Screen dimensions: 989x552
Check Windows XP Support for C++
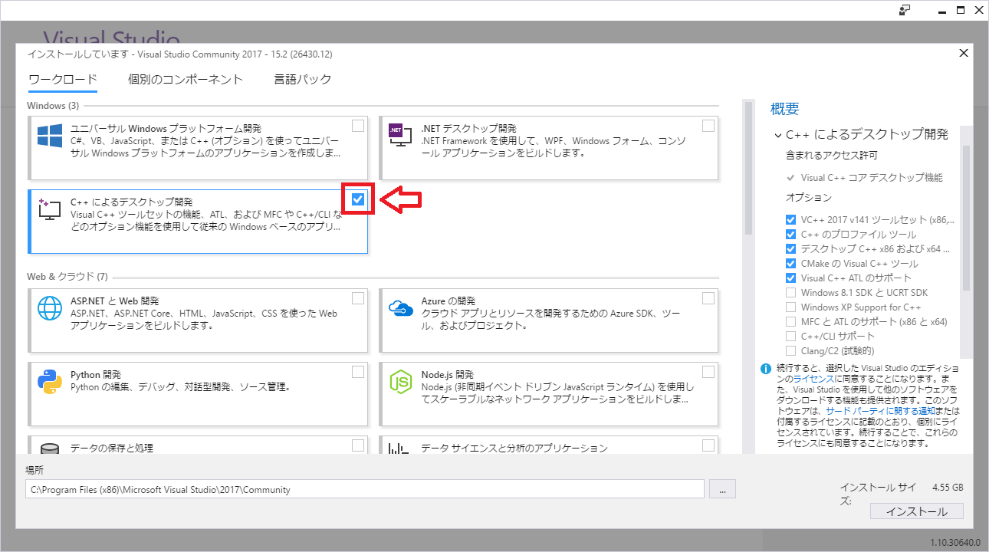point(790,307)
